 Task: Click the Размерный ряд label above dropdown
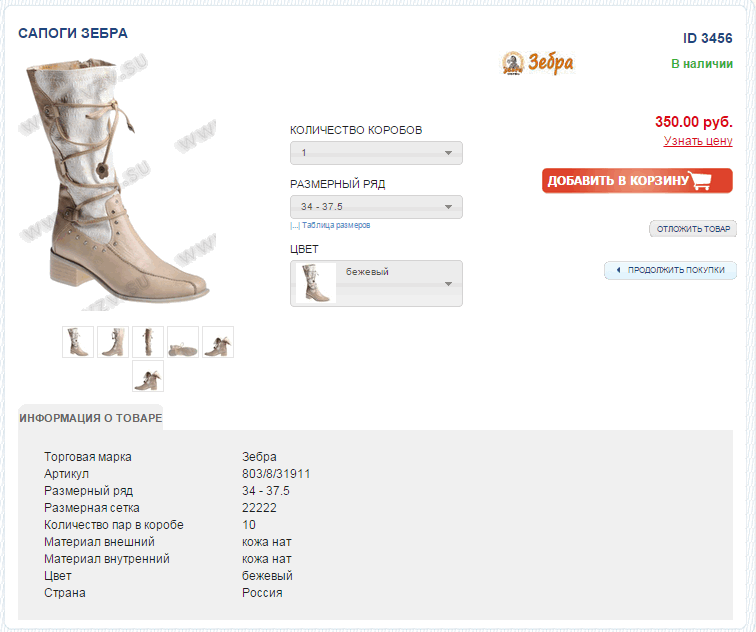pos(338,184)
